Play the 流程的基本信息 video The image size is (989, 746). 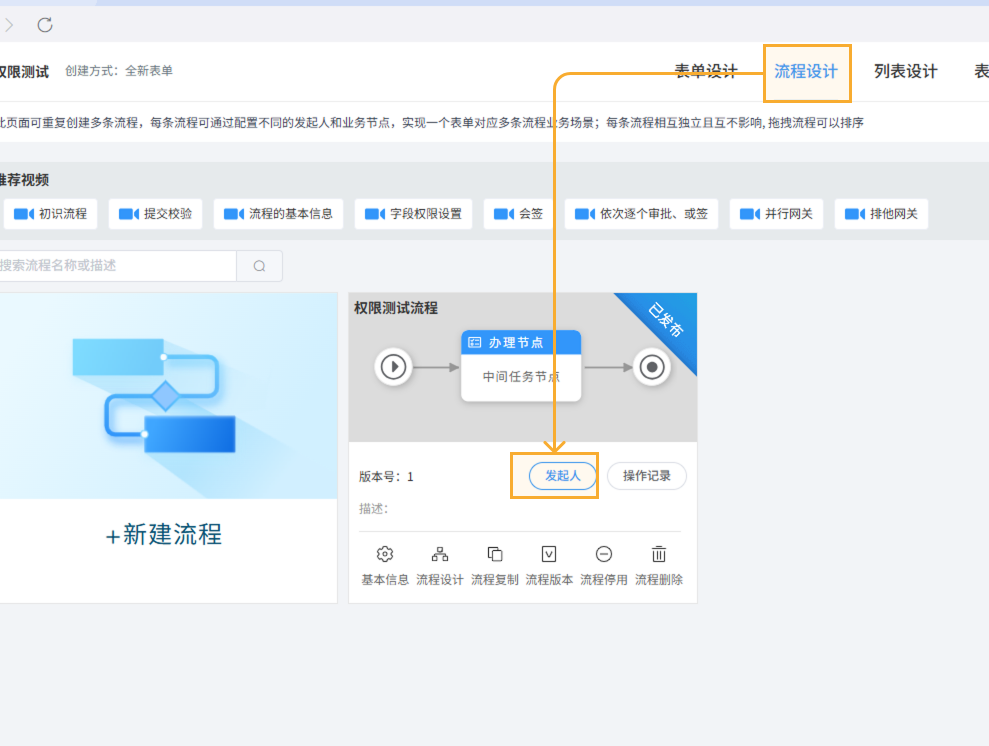278,214
